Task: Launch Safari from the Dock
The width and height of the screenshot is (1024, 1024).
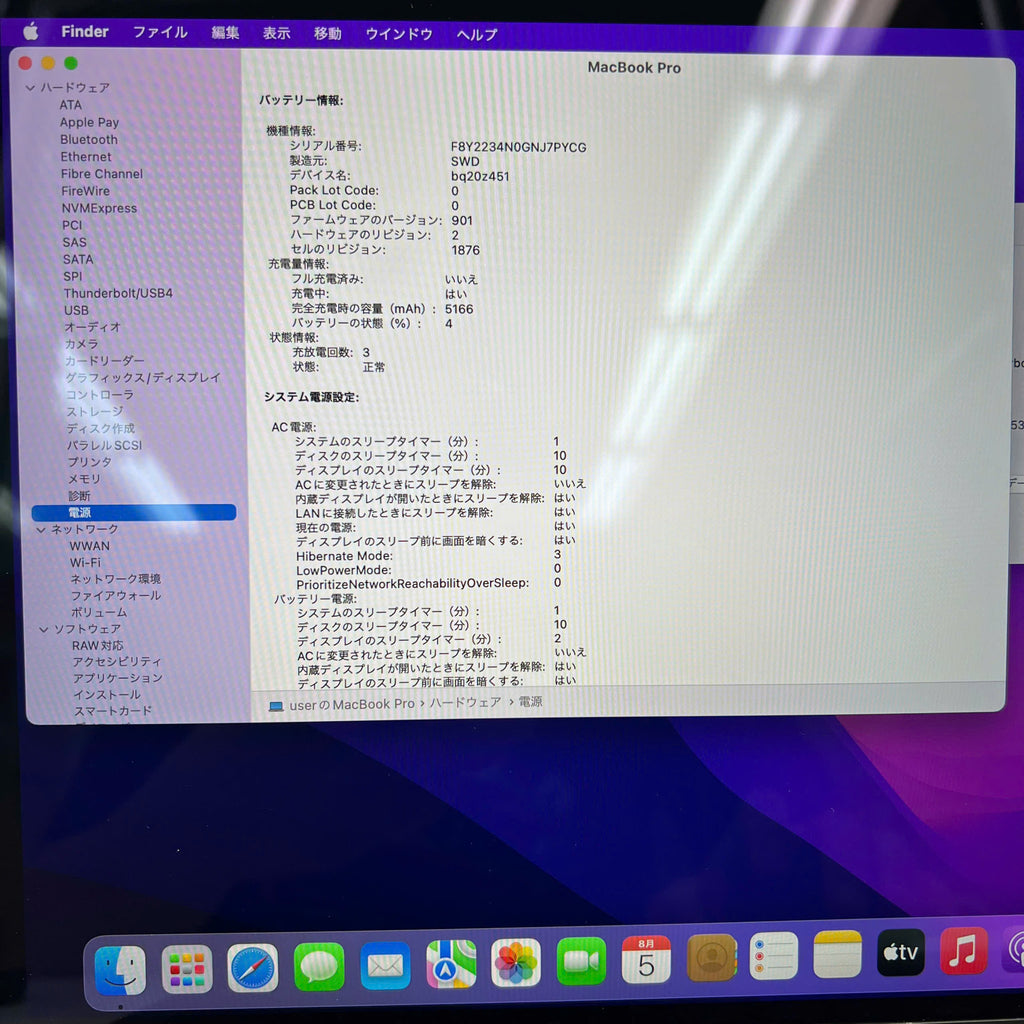Action: pos(253,967)
